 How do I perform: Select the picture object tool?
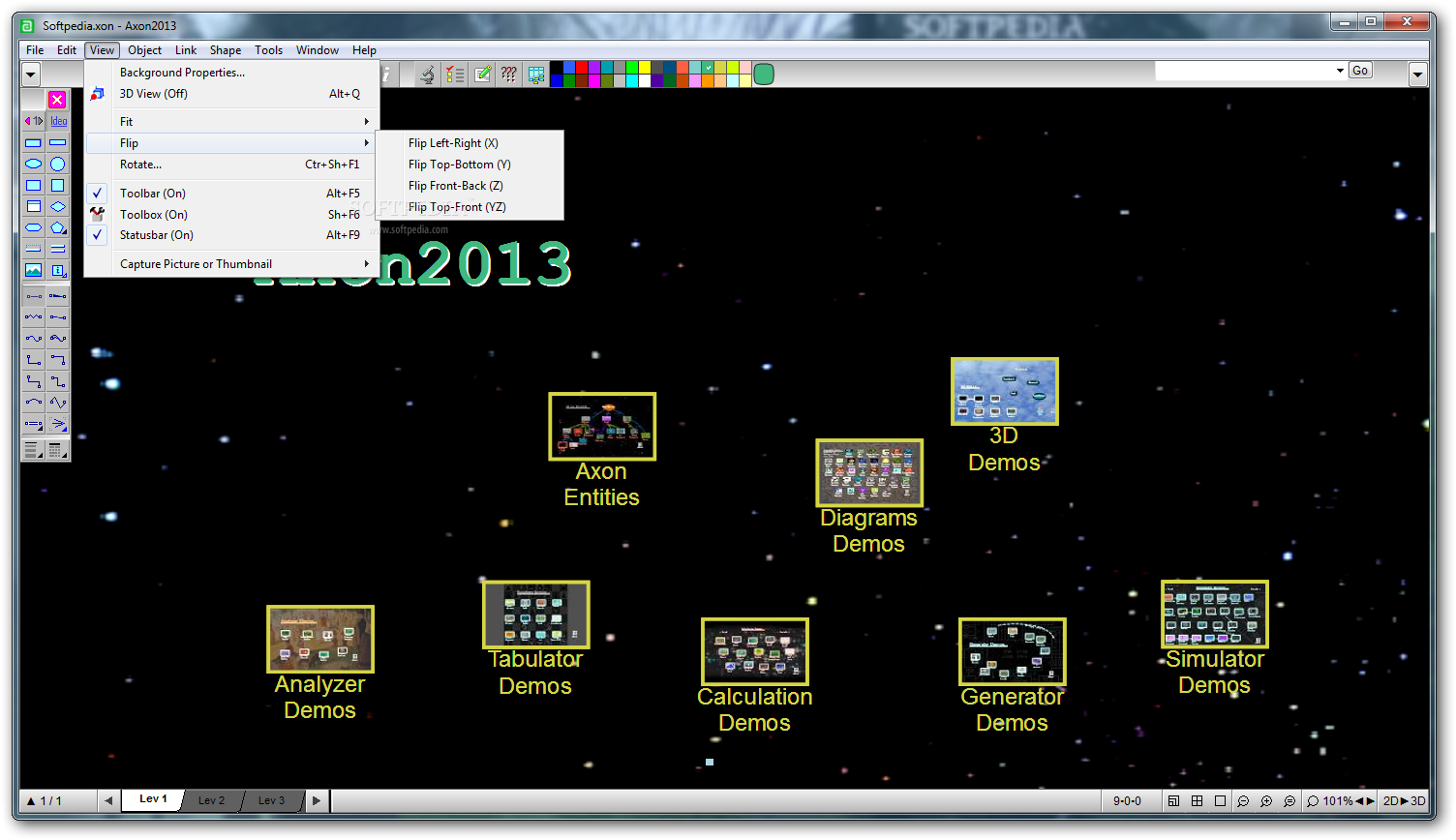(33, 270)
